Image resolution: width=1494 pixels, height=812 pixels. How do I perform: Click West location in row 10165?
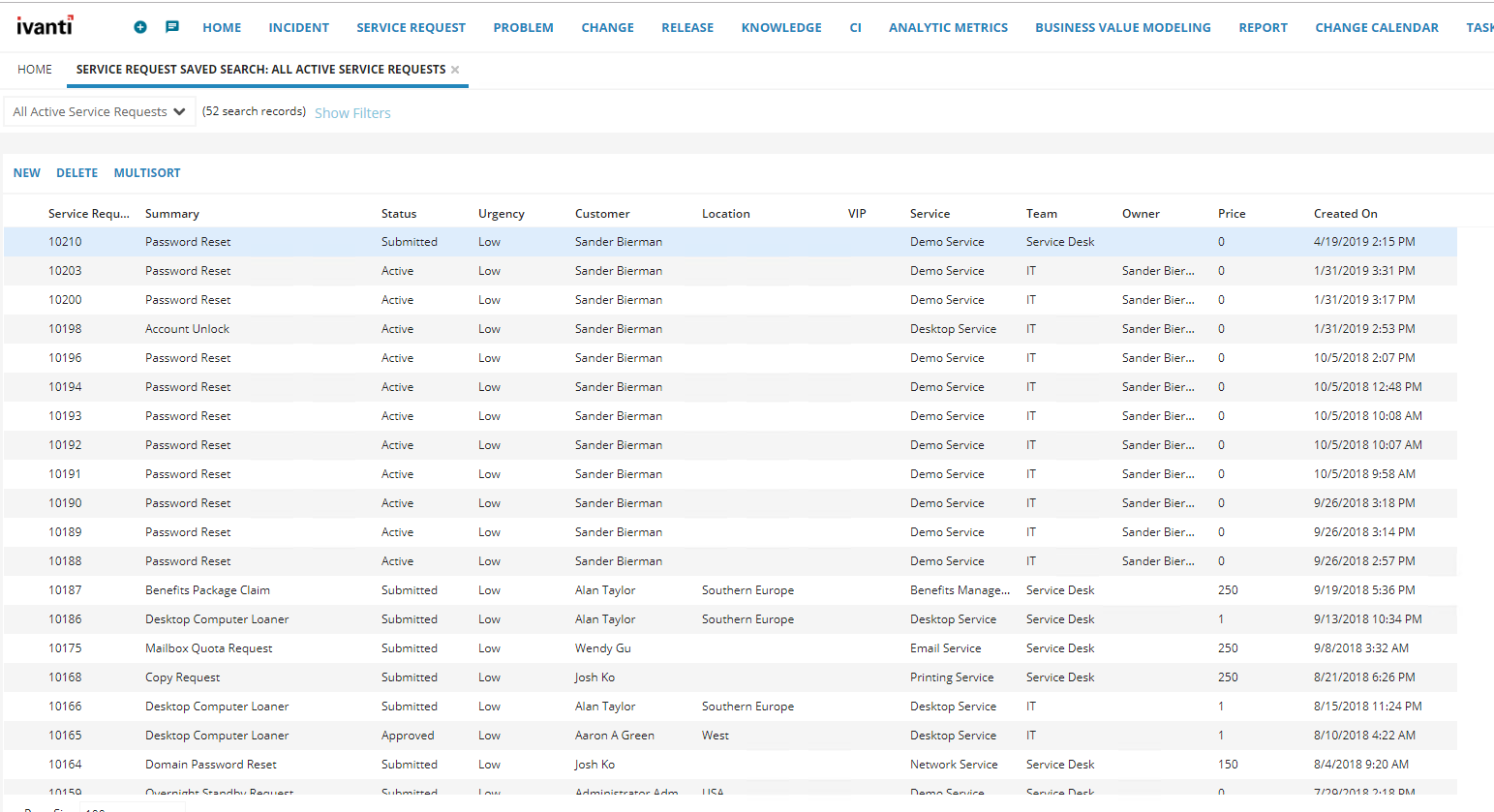click(716, 736)
